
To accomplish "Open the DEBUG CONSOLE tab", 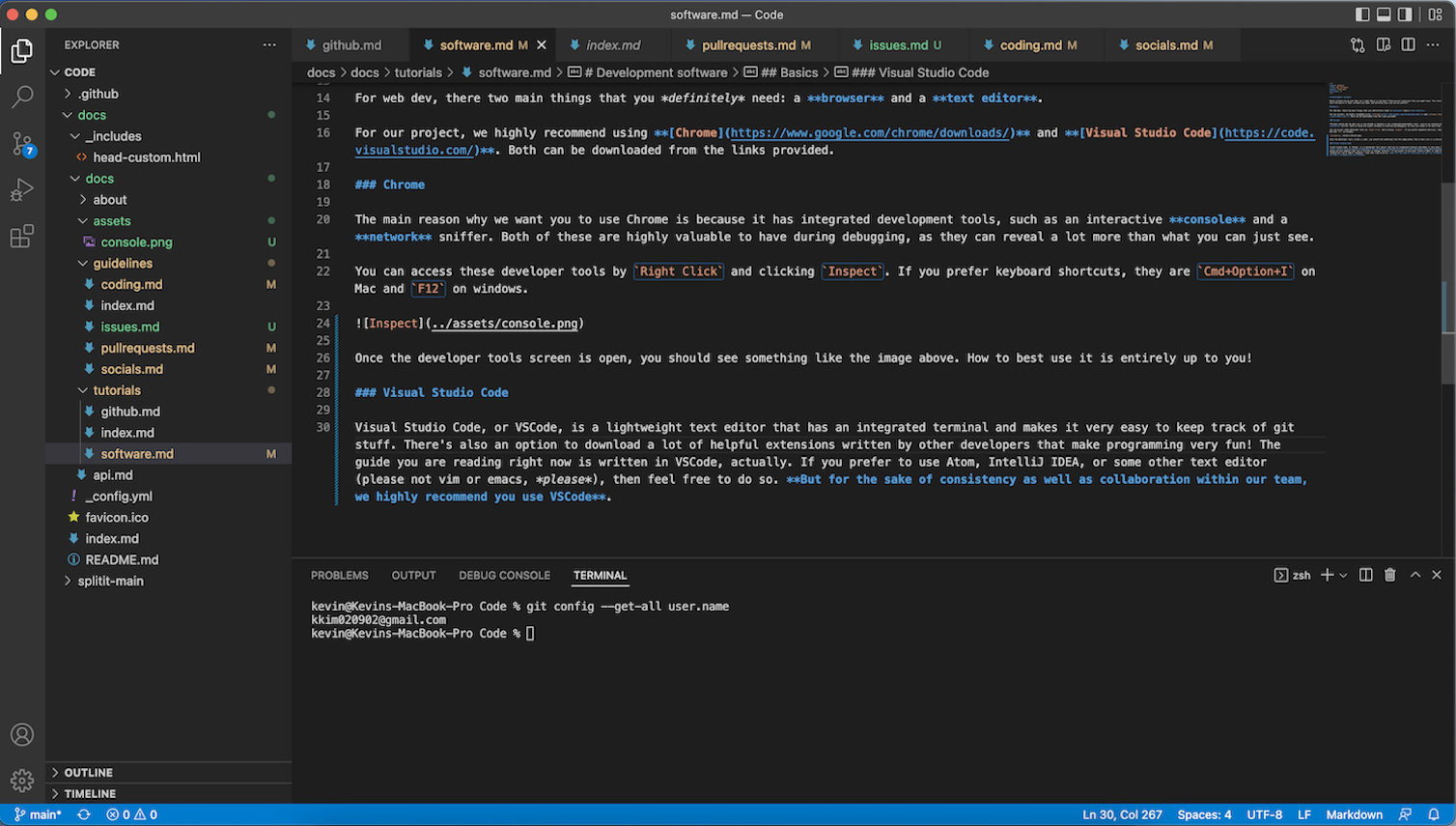I will tap(504, 575).
